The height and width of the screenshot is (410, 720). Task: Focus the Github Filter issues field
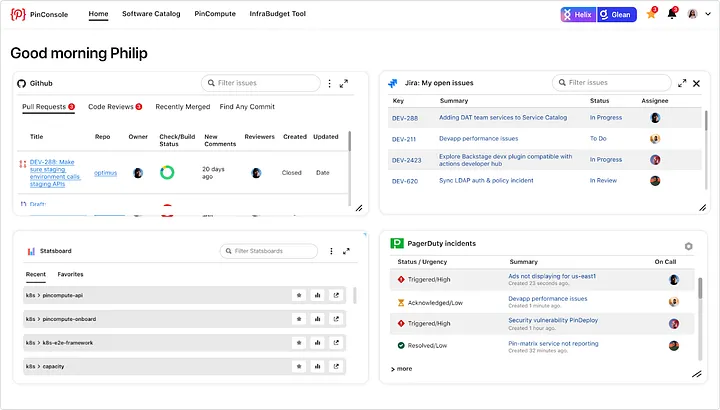click(260, 83)
